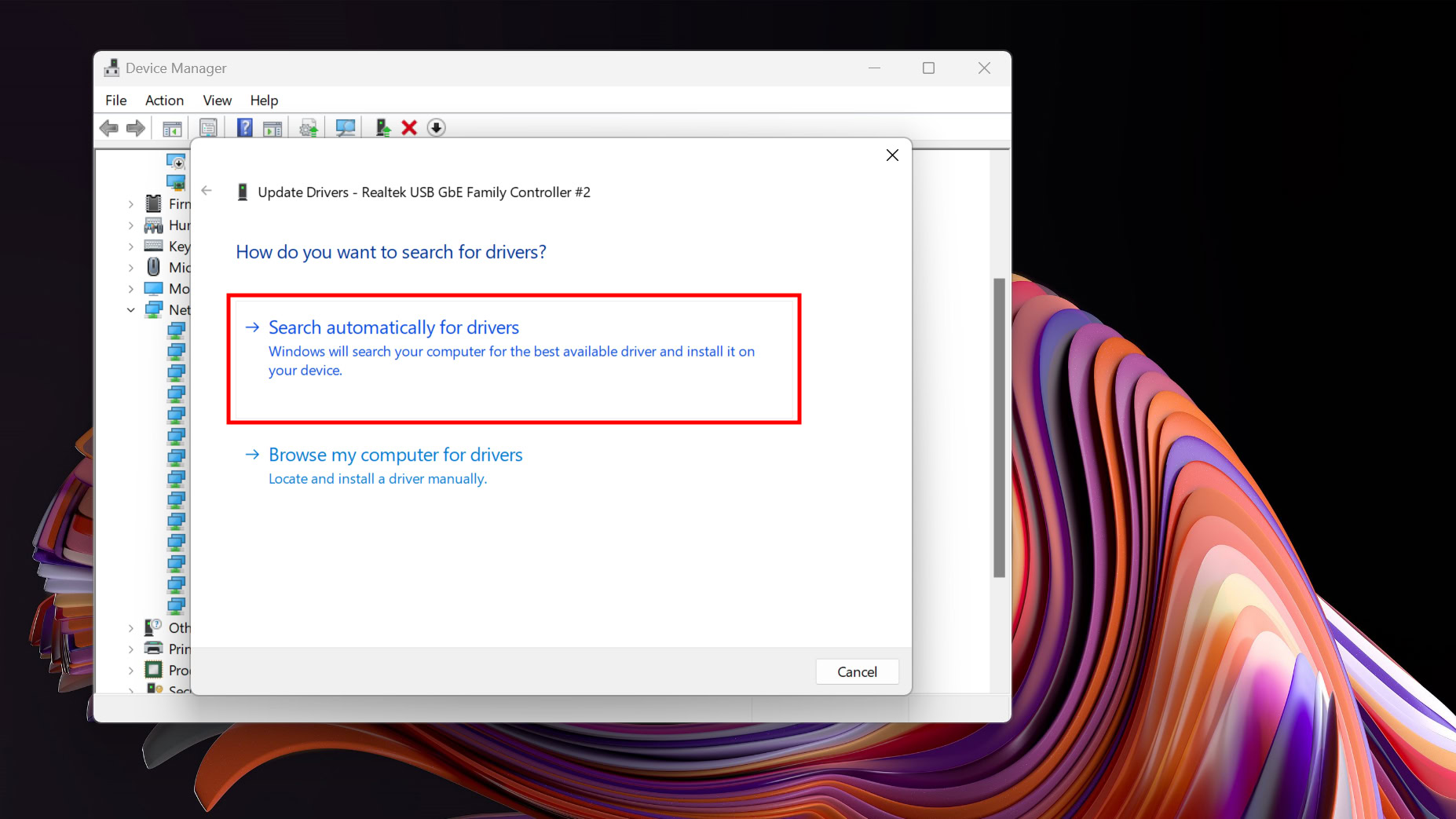Select the Processors icon in the tree
The image size is (1456, 819).
click(154, 670)
